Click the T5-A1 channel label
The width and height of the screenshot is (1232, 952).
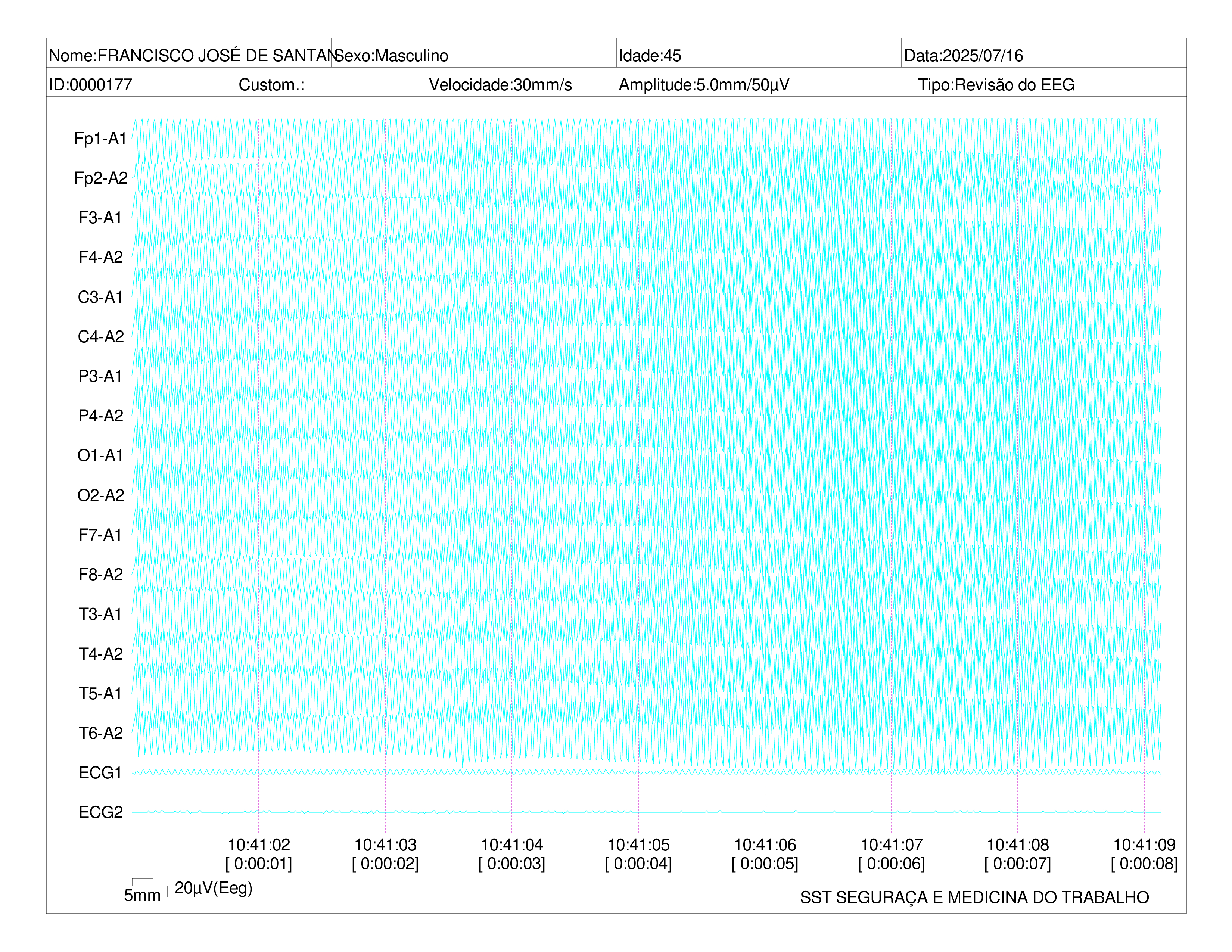tap(100, 693)
